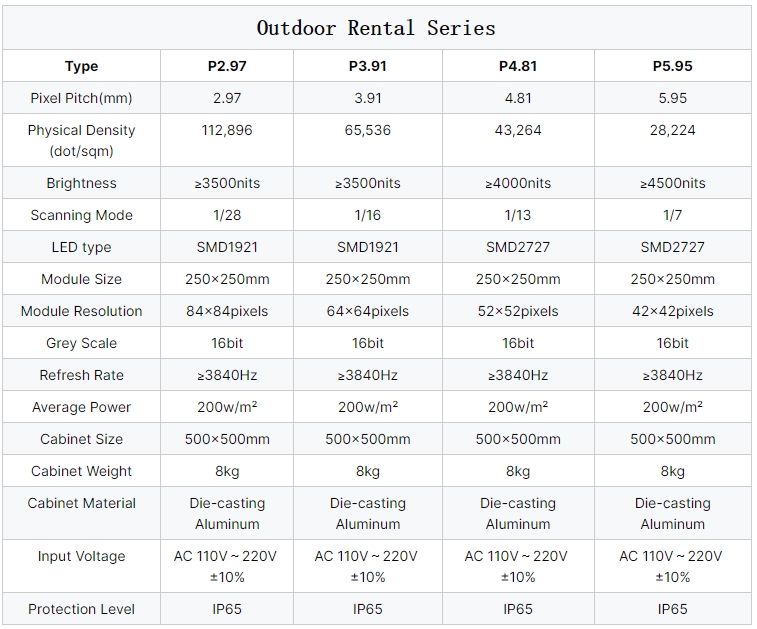Click the Pixel Pitch(mm) row label
This screenshot has height=629, width=757.
pyautogui.click(x=81, y=98)
